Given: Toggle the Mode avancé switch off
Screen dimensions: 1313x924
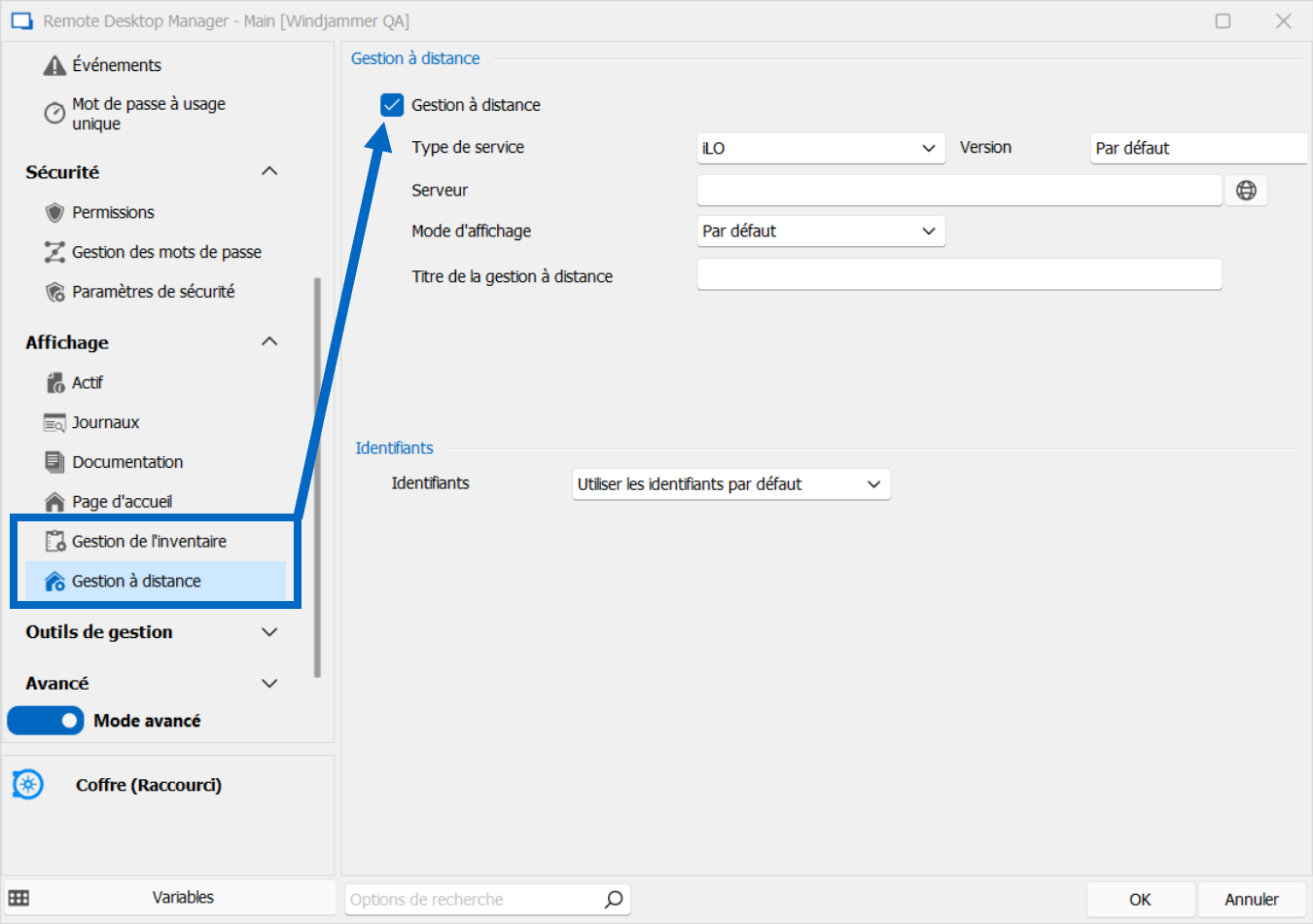Looking at the screenshot, I should click(x=46, y=721).
